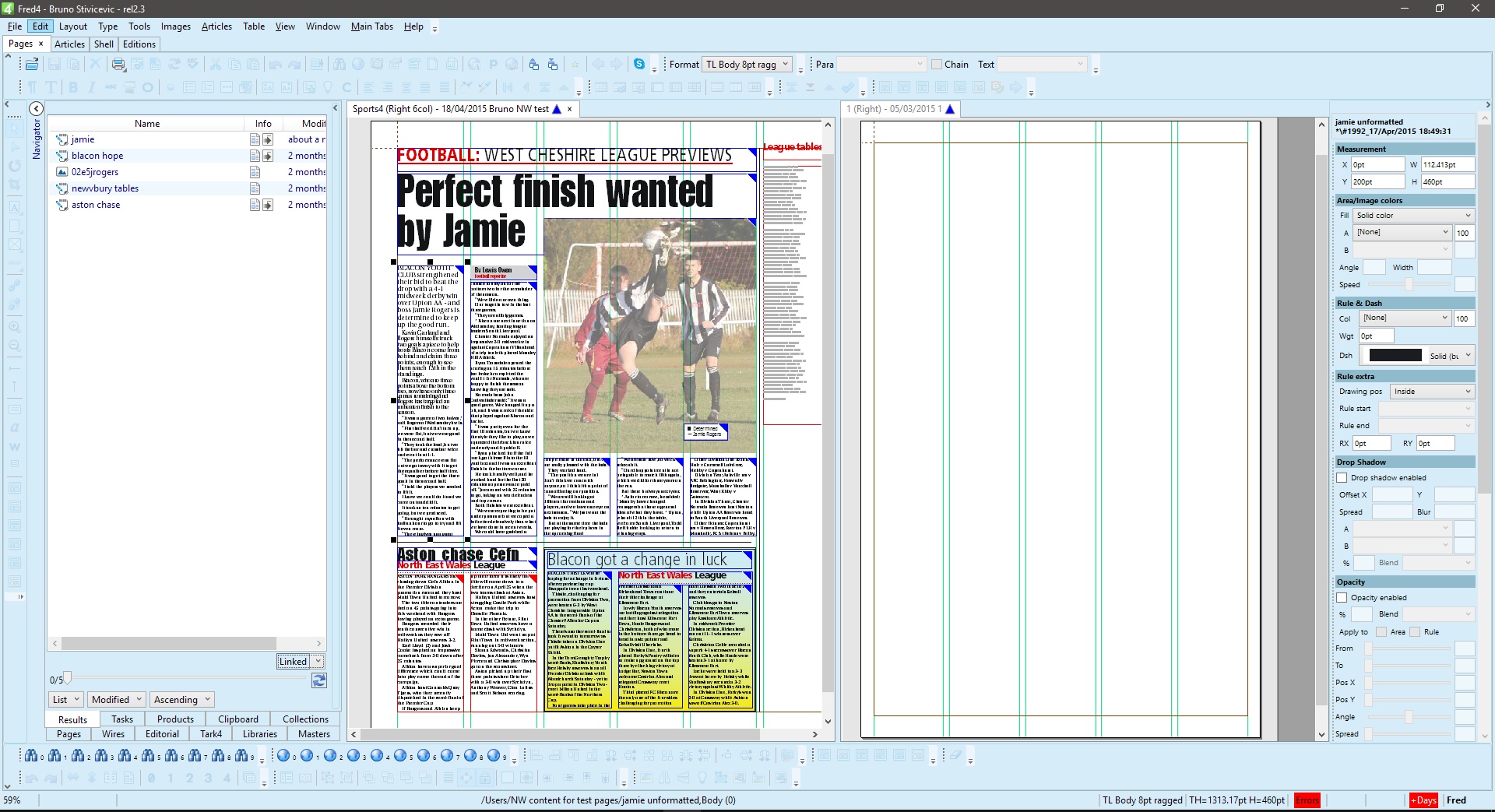1495x812 pixels.
Task: Open the Ascending sort order dropdown
Action: coord(182,700)
